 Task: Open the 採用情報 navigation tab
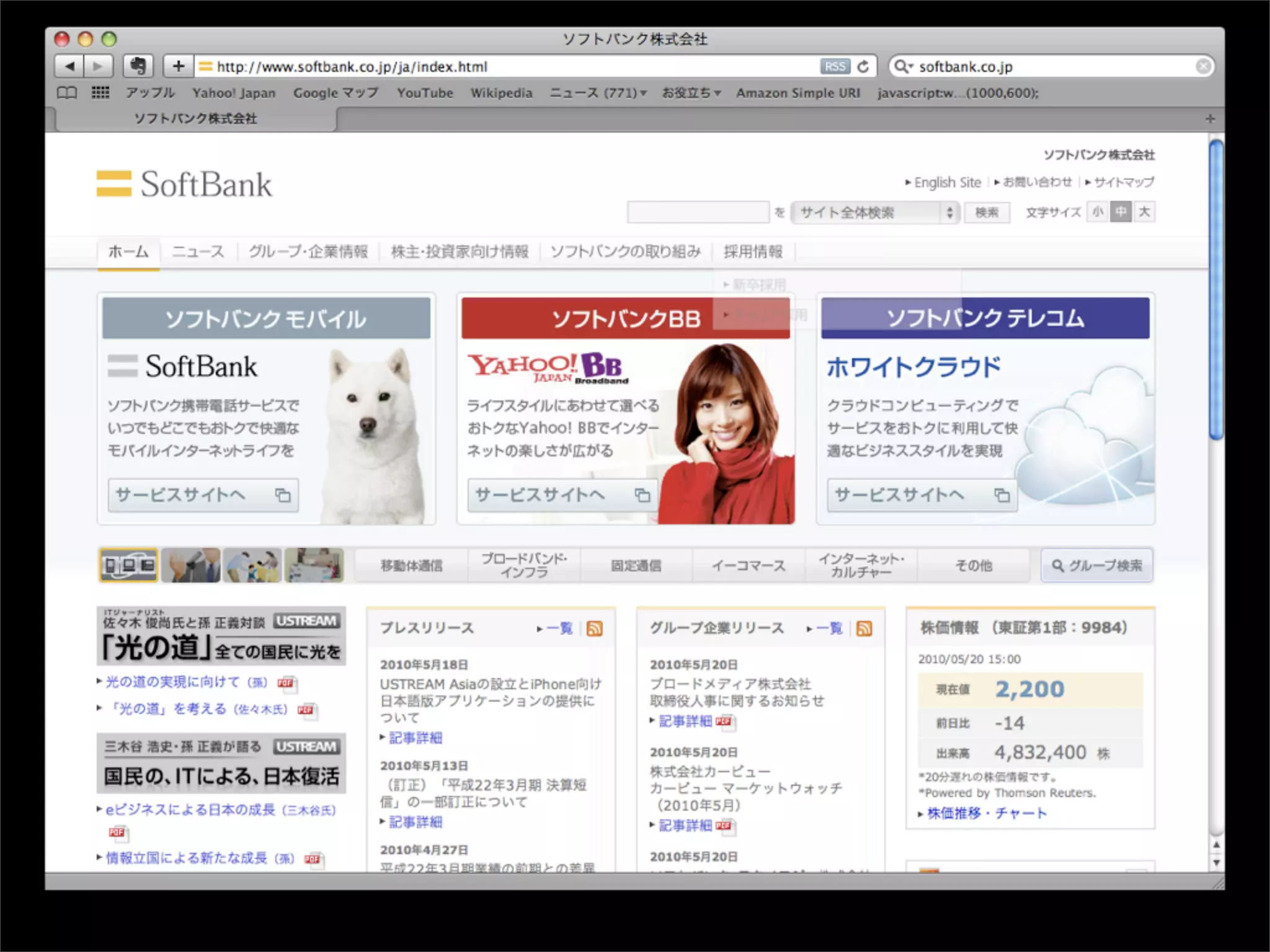[753, 252]
